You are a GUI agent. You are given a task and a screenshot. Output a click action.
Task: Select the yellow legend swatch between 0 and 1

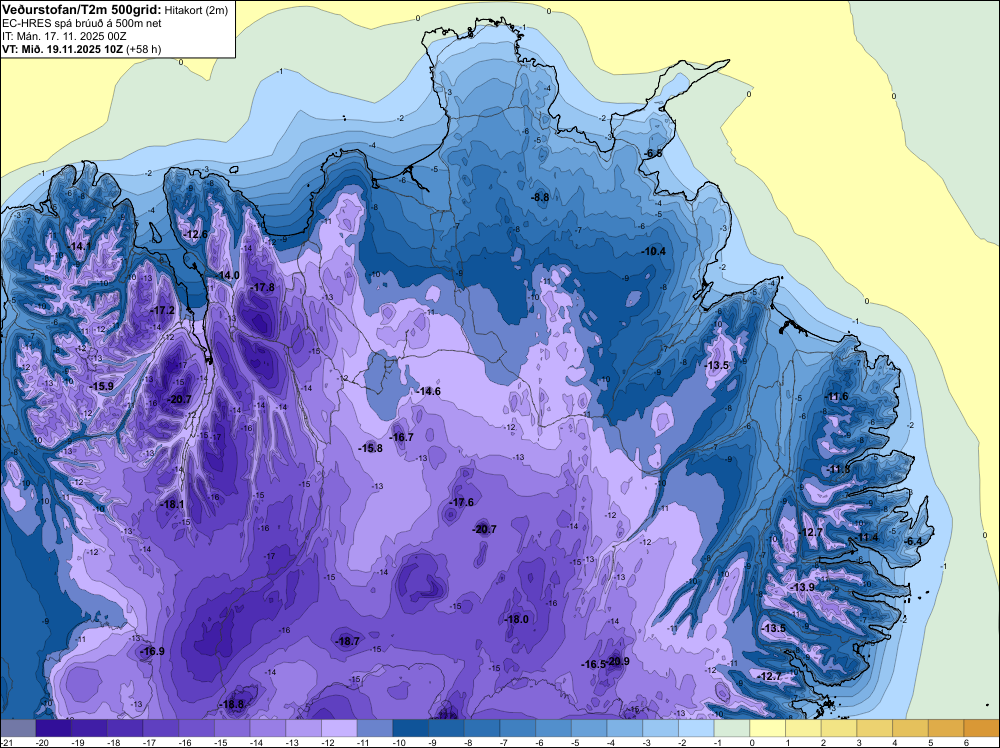[x=768, y=728]
